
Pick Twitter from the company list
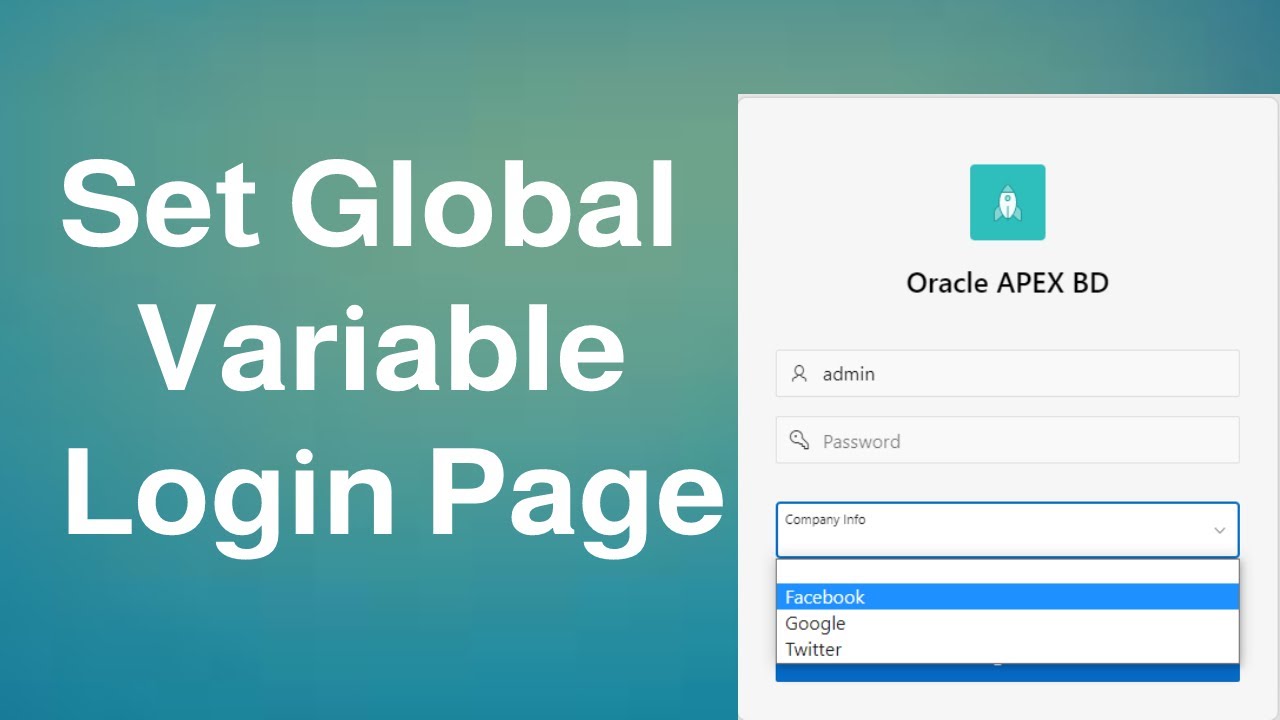[x=1007, y=649]
